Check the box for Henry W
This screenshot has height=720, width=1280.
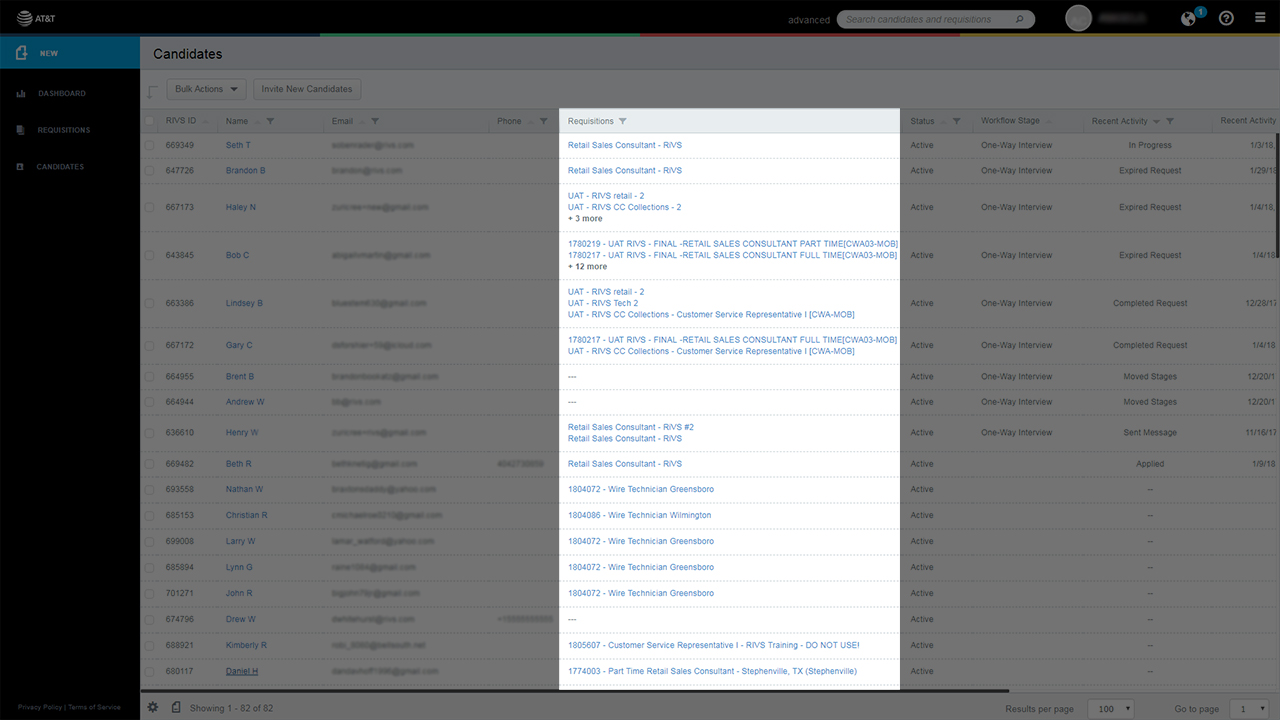click(150, 433)
